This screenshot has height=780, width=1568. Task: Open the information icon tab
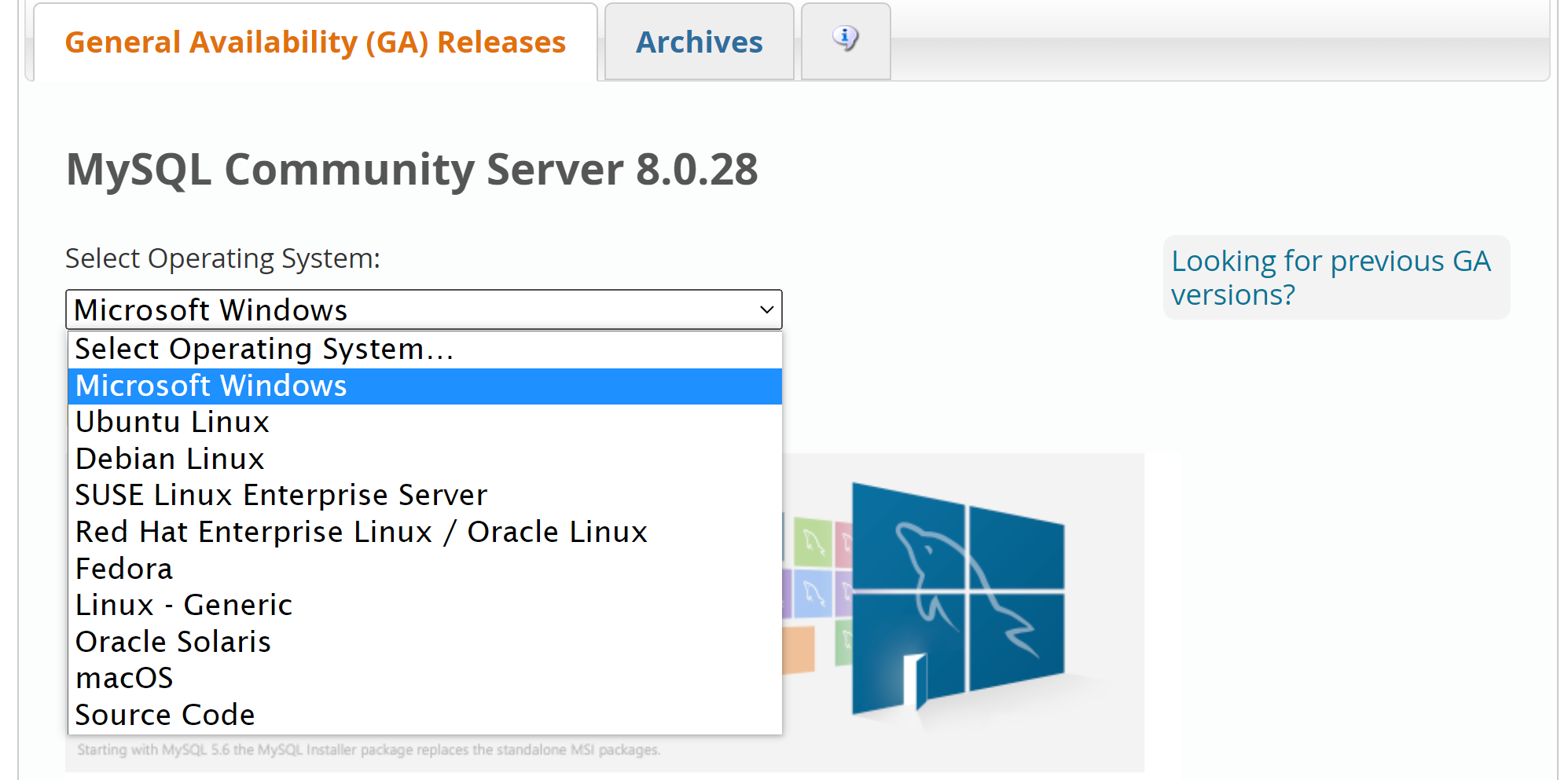tap(846, 41)
